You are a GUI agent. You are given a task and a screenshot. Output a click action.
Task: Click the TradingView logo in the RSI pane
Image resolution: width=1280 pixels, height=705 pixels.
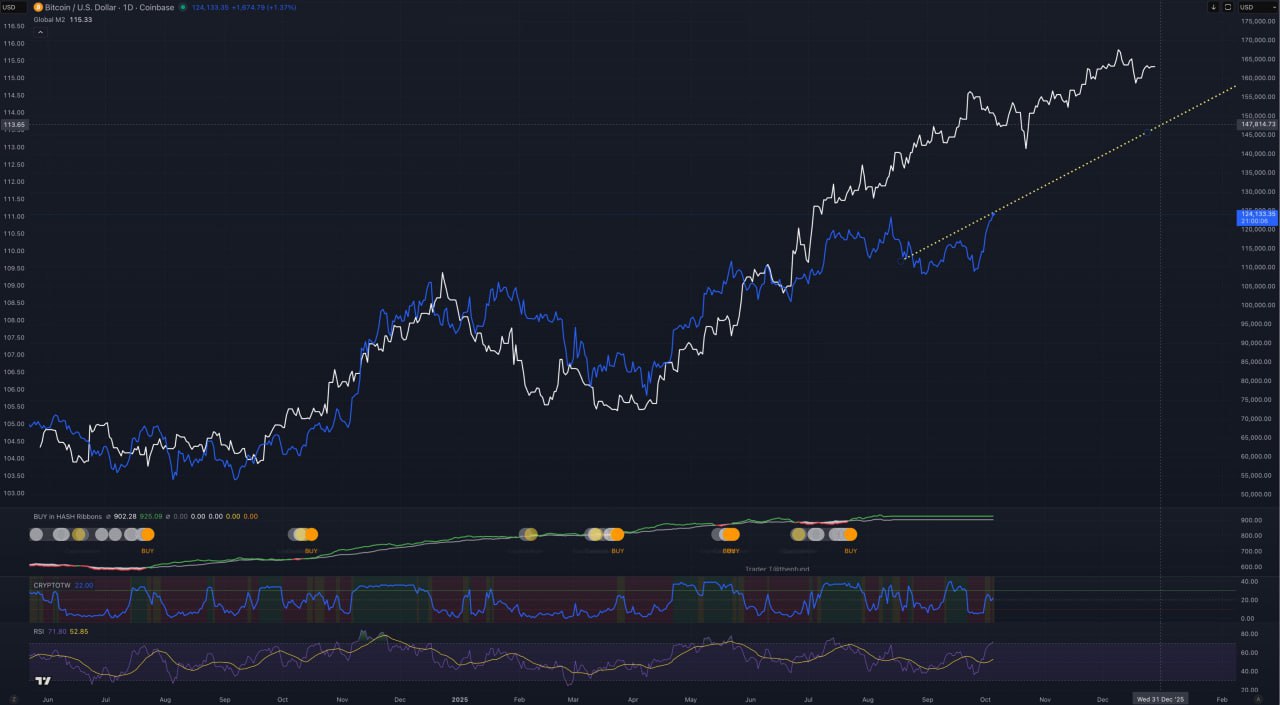(x=43, y=681)
